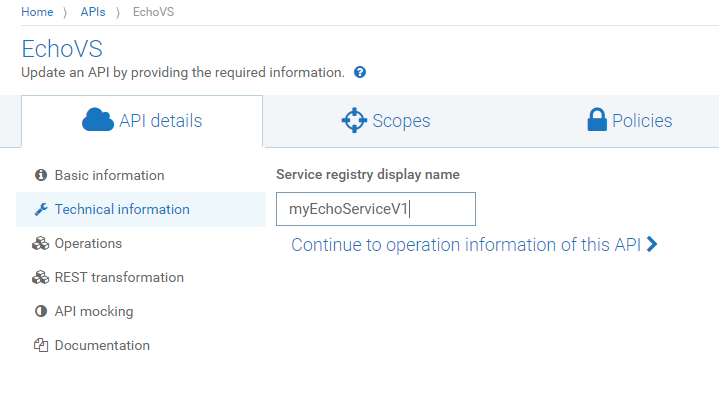Go to the Home breadcrumb link

click(x=37, y=11)
